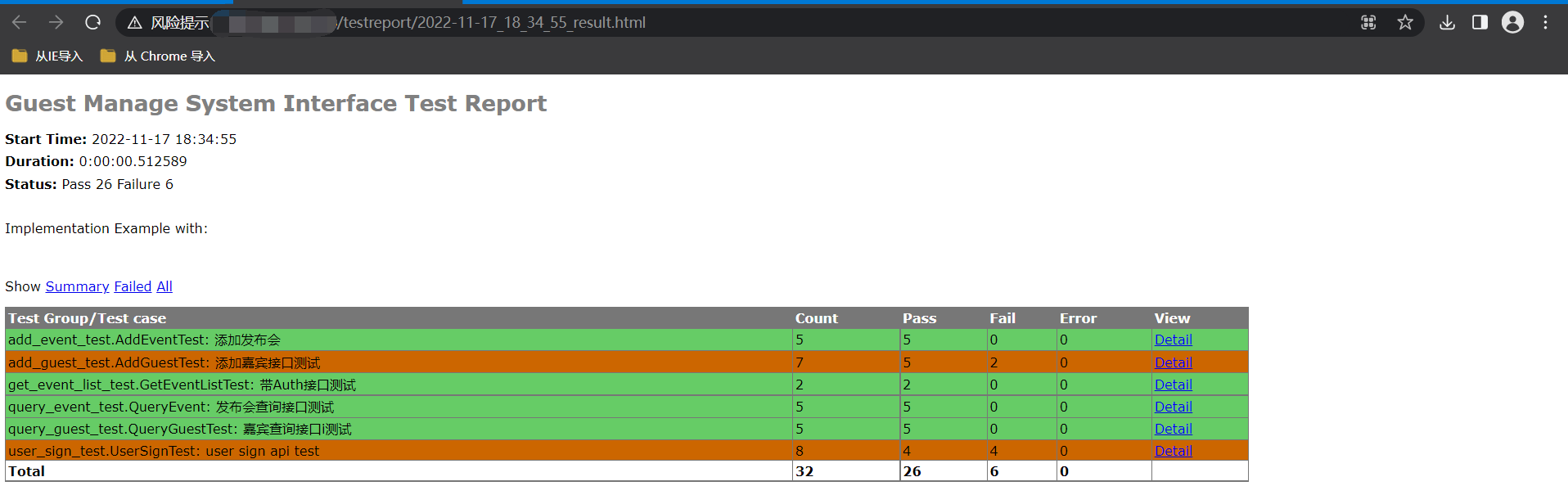
Task: Click the pass count 2 in get_event_list_test row
Action: (907, 385)
